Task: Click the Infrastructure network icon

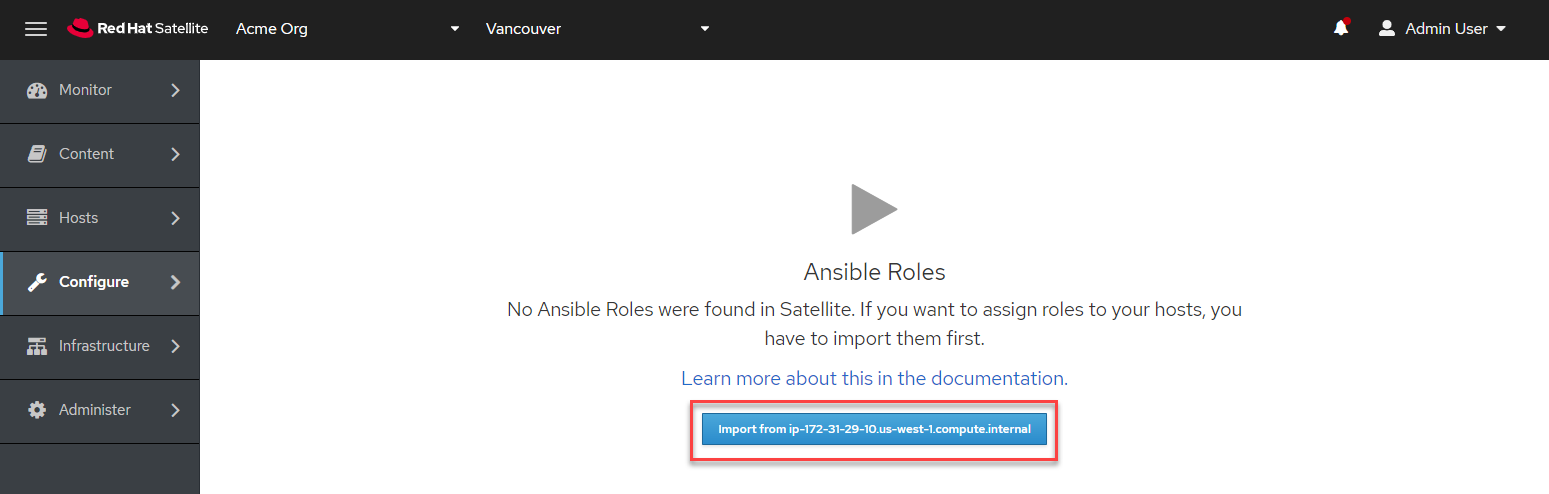Action: click(37, 346)
